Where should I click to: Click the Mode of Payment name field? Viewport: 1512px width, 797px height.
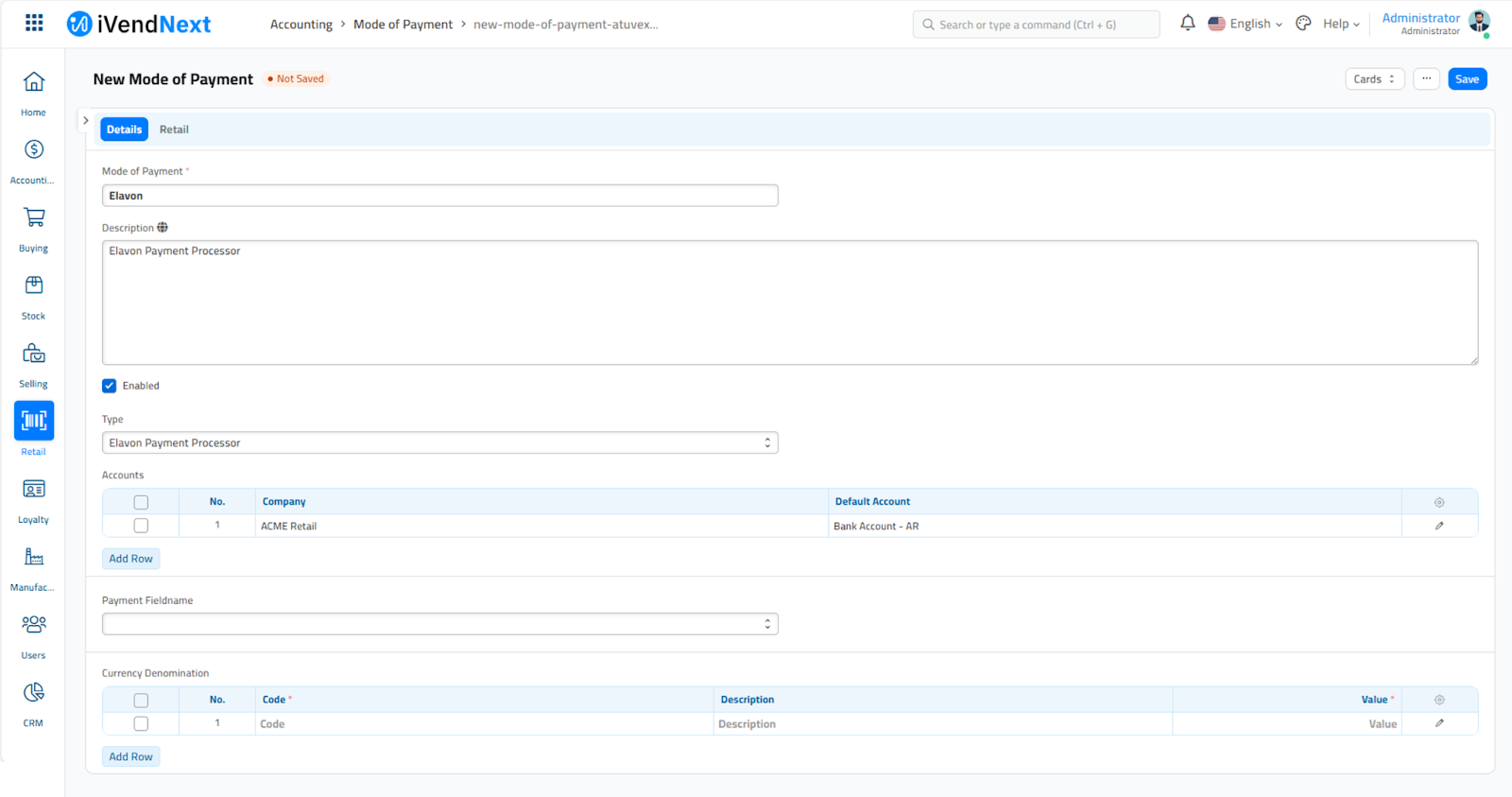pyautogui.click(x=440, y=196)
